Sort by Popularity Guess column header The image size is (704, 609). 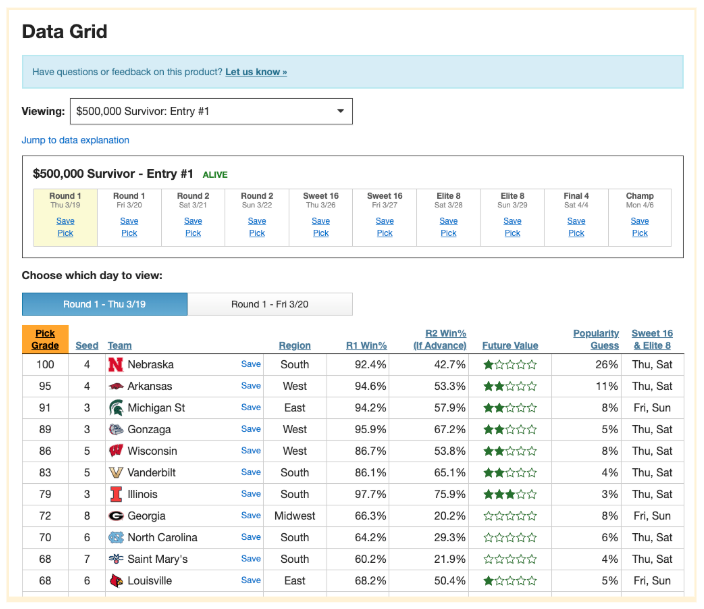pos(596,339)
